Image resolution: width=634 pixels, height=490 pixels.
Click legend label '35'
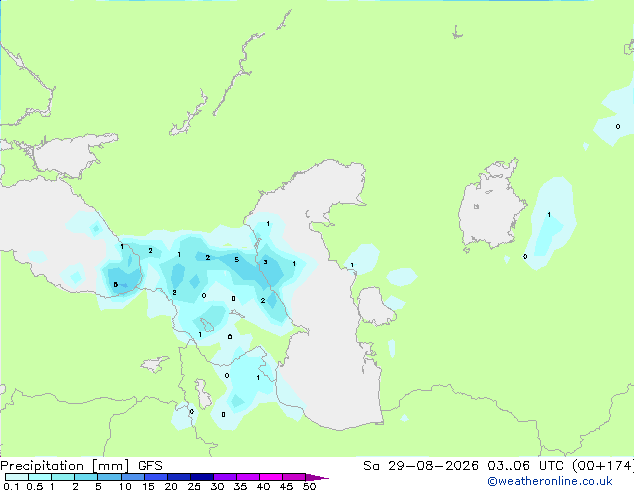pos(240,486)
